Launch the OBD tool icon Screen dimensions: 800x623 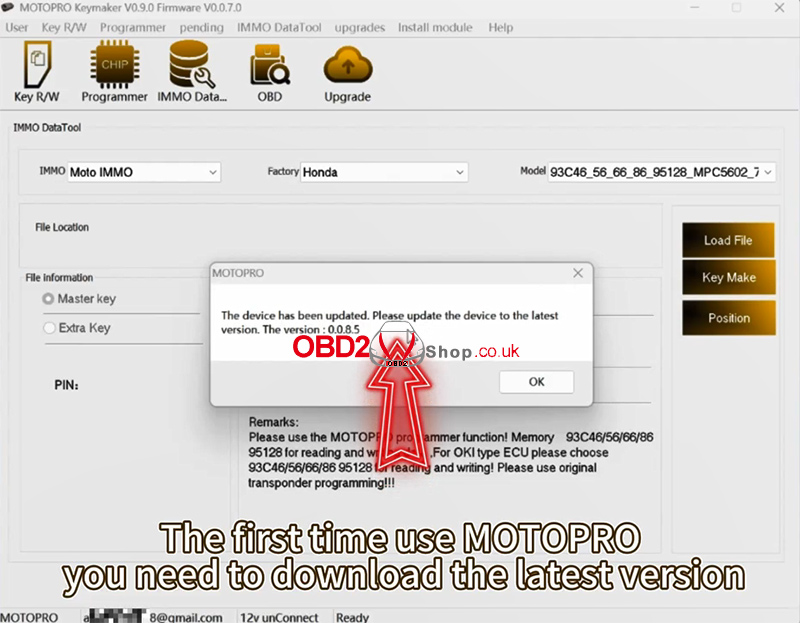[x=269, y=72]
